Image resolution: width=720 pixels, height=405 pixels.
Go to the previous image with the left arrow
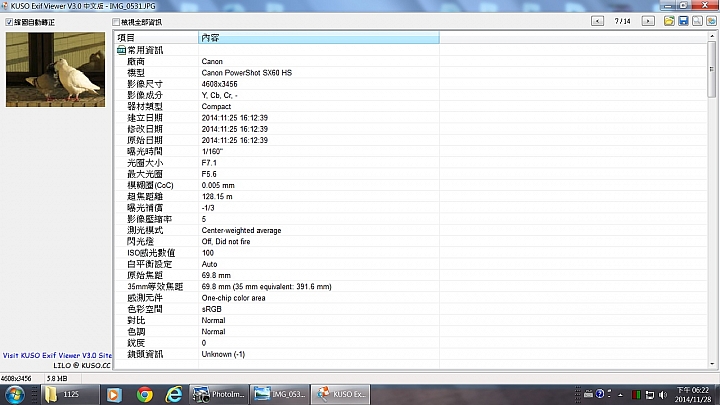597,21
